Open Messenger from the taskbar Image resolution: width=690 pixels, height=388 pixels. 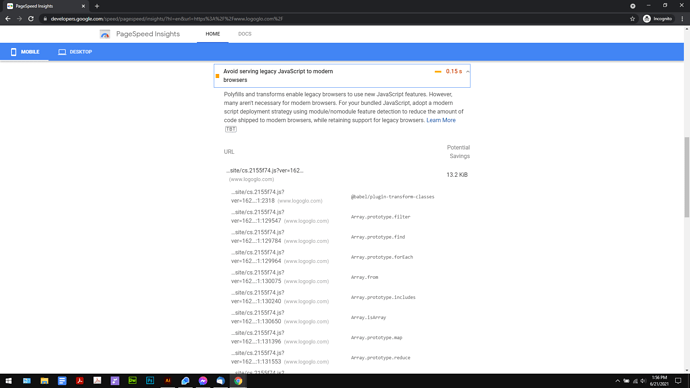[203, 381]
